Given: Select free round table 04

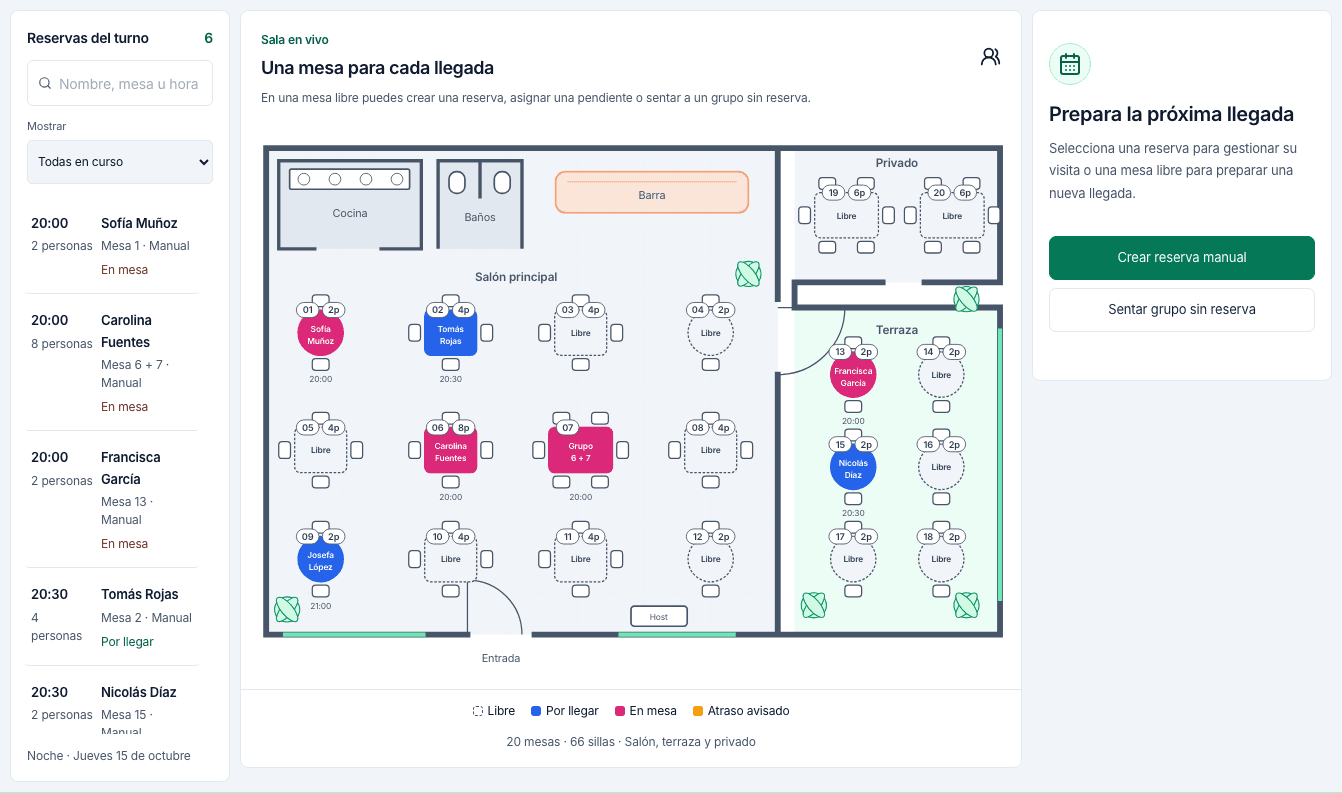Looking at the screenshot, I should click(x=711, y=333).
